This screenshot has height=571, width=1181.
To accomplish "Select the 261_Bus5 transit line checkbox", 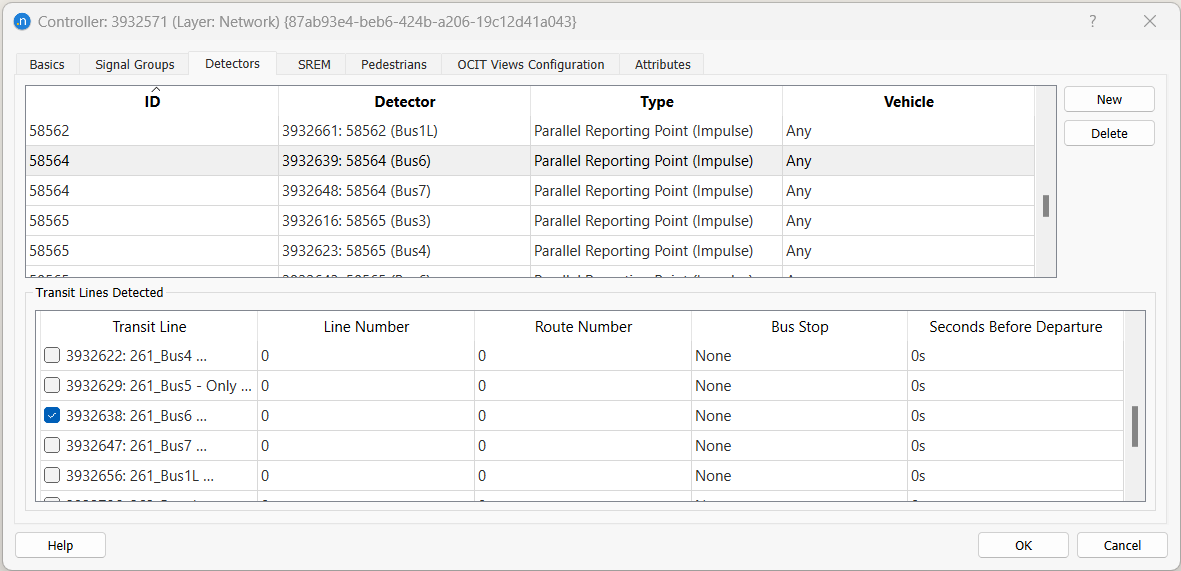I will (x=52, y=386).
